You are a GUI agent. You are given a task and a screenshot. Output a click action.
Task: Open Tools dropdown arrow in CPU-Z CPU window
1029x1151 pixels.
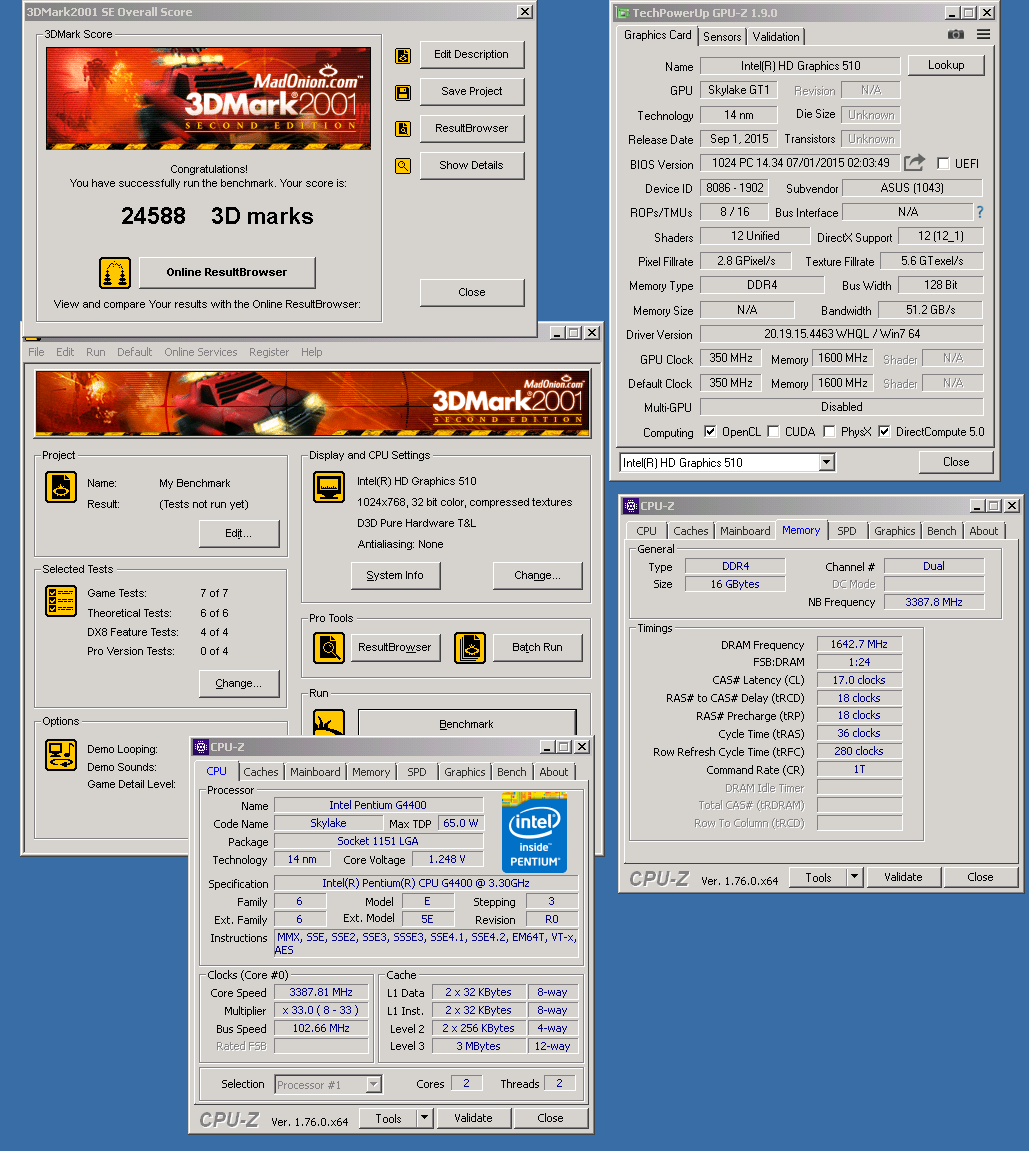(424, 1118)
